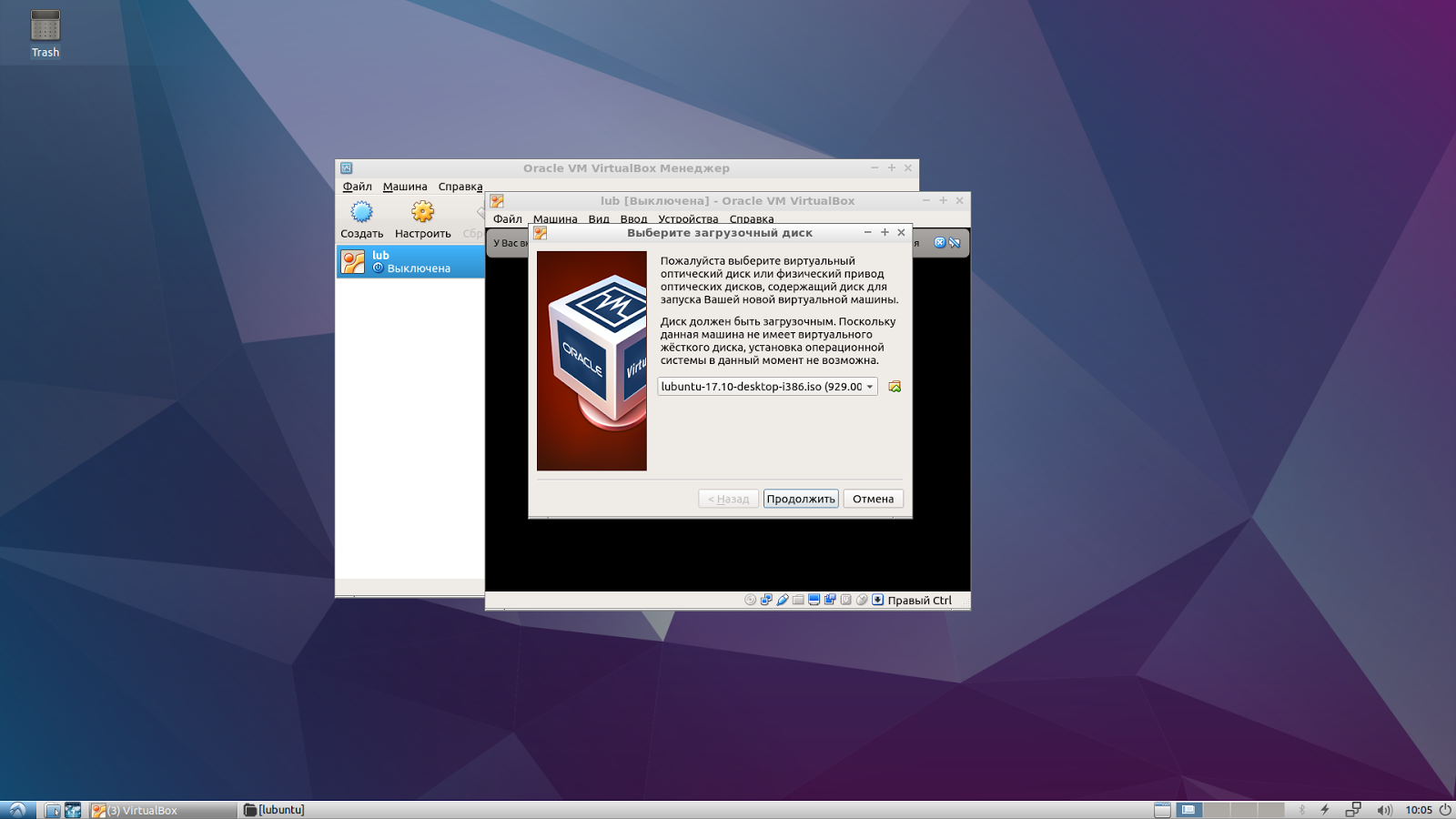1456x819 pixels.
Task: Click network connection tray icon
Action: pos(1353,809)
